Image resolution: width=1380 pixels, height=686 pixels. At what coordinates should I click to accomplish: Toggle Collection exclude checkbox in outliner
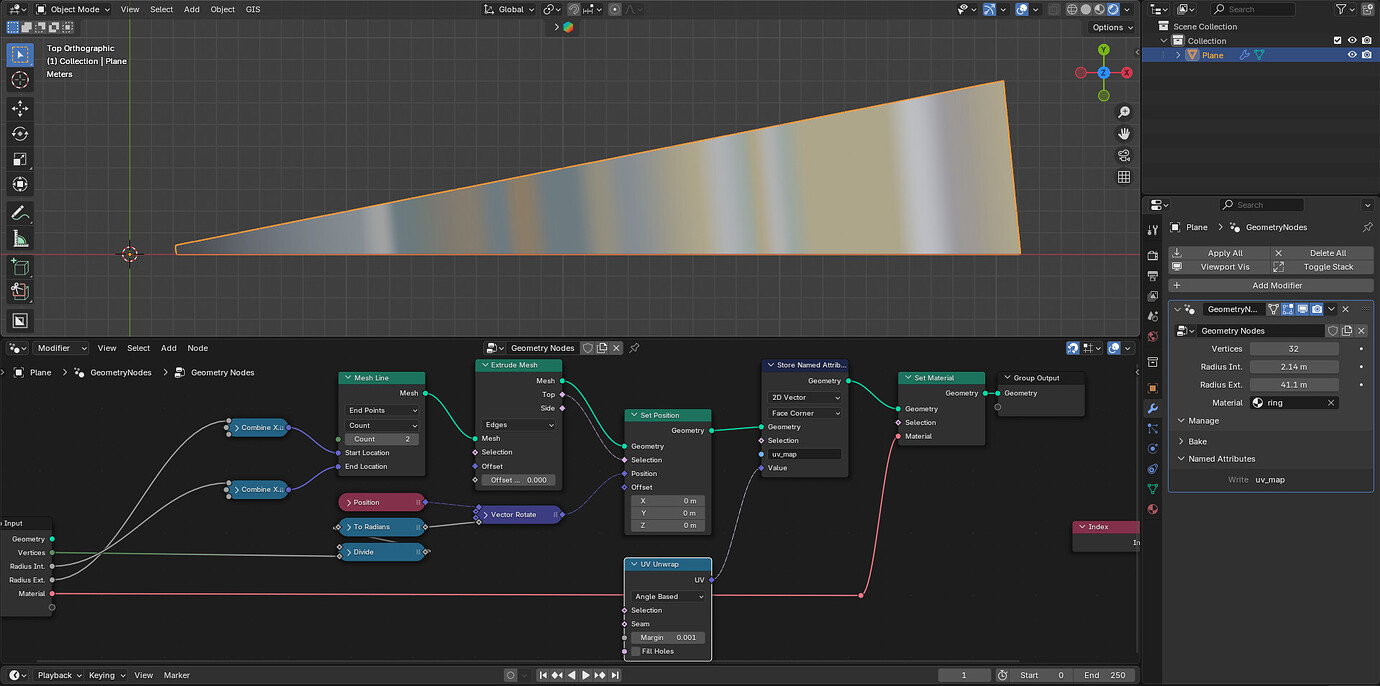point(1337,41)
